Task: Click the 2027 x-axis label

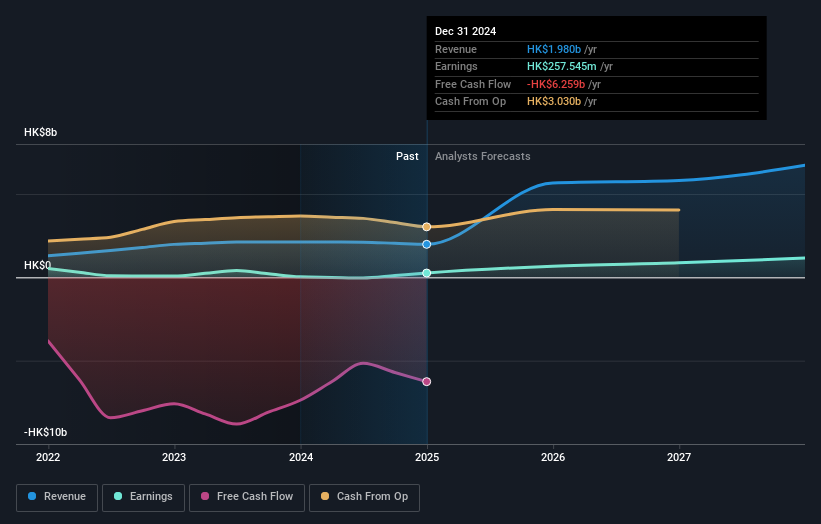Action: 679,457
